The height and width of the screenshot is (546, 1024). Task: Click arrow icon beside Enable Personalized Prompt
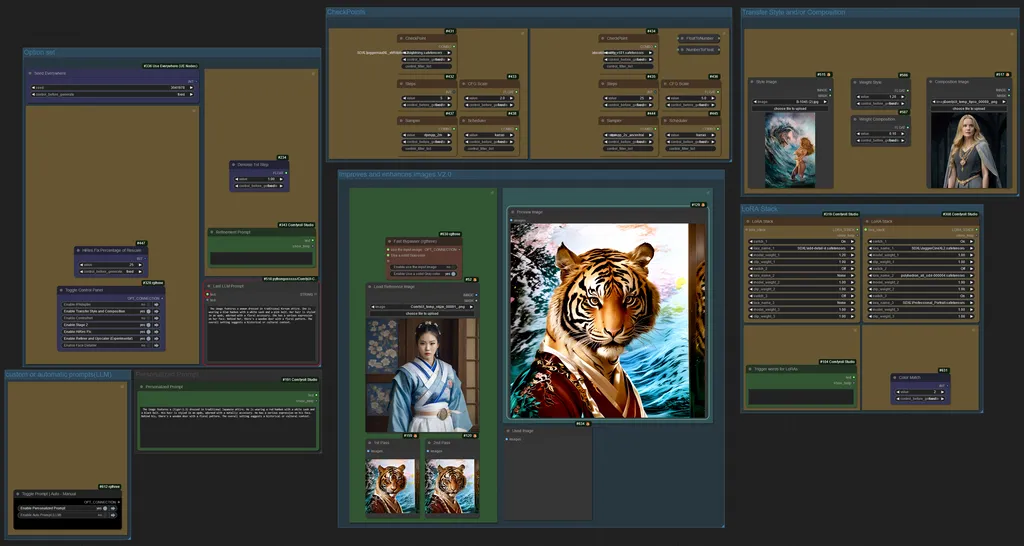[113, 508]
